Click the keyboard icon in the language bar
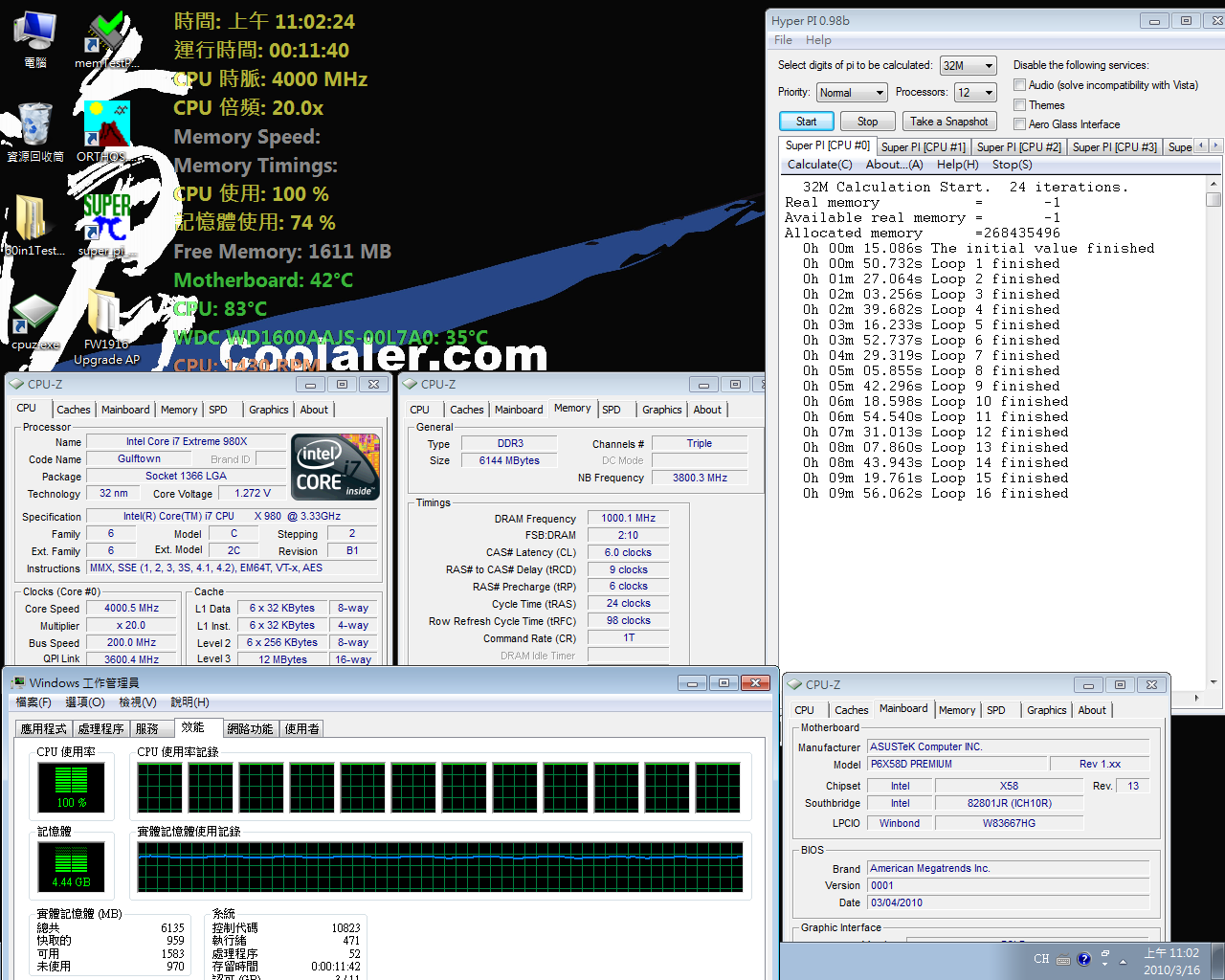The height and width of the screenshot is (980, 1225). click(1063, 960)
